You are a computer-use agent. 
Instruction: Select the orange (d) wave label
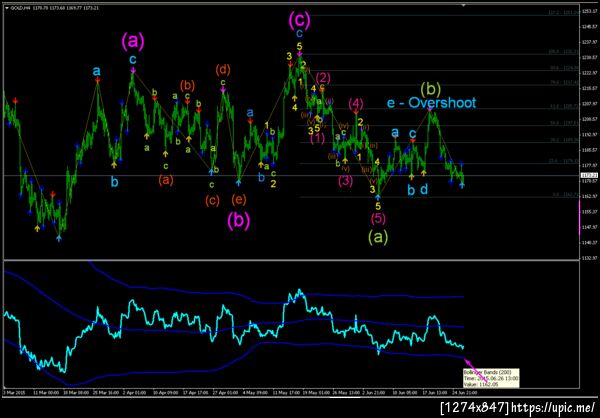coord(223,70)
